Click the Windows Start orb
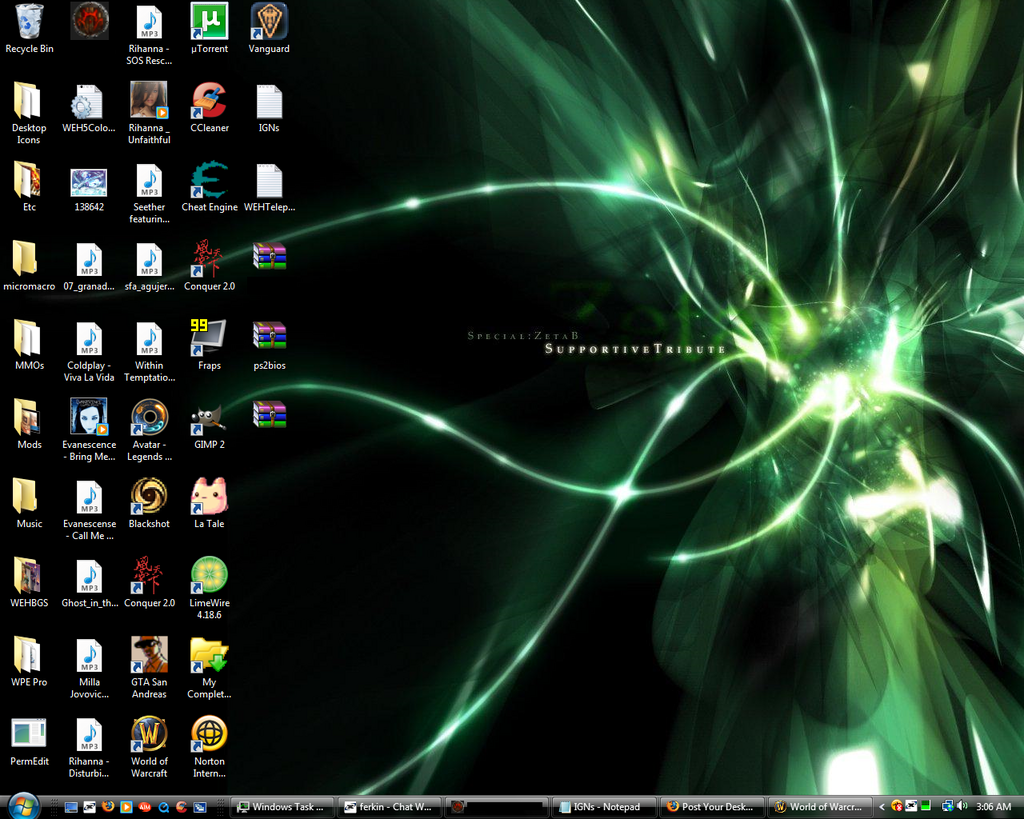1024x819 pixels. [x=22, y=805]
